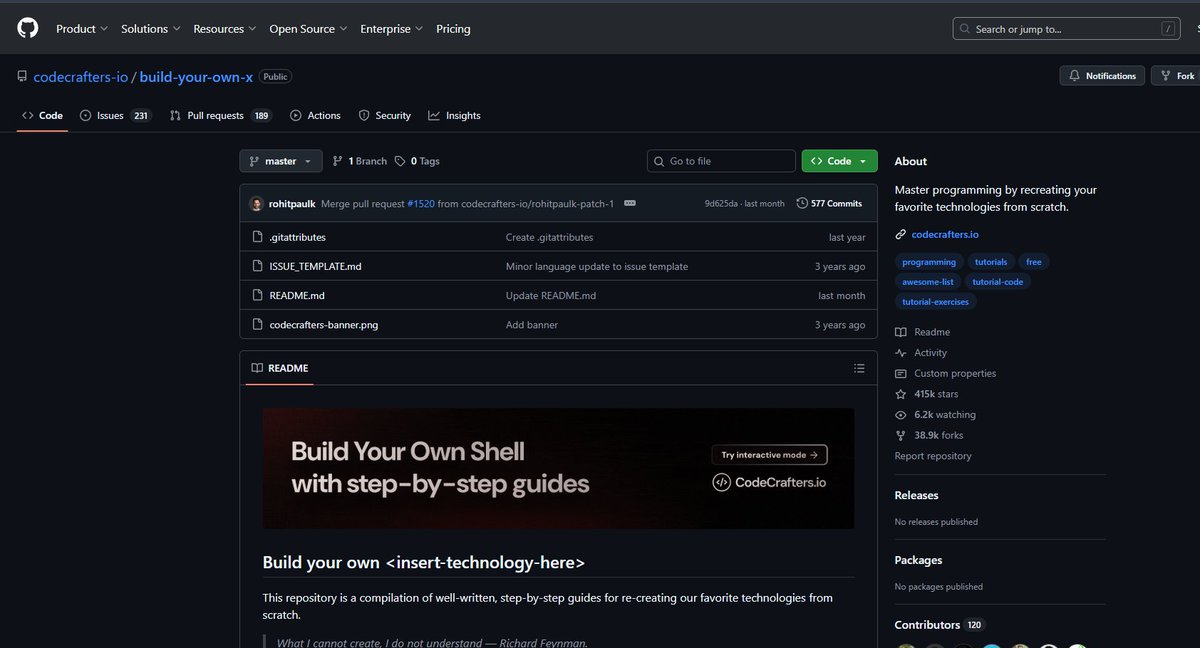This screenshot has width=1200, height=648.
Task: Open the Releases heading link
Action: point(917,495)
